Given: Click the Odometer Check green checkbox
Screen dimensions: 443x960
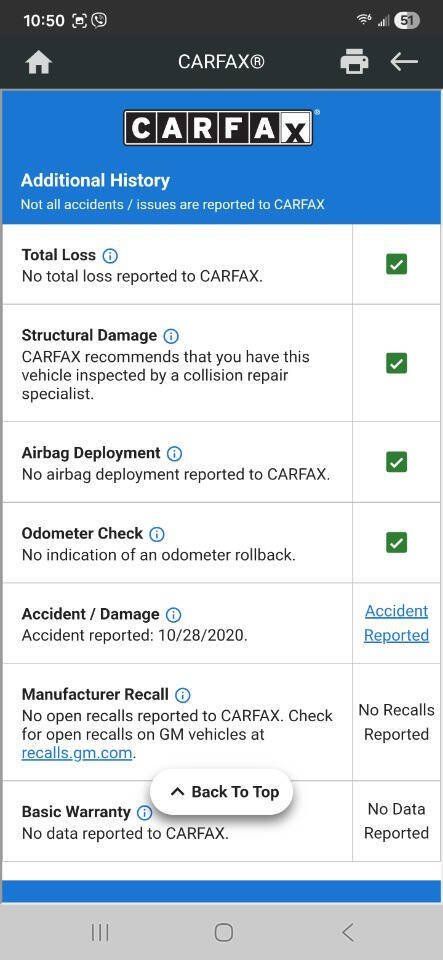Looking at the screenshot, I should (396, 542).
